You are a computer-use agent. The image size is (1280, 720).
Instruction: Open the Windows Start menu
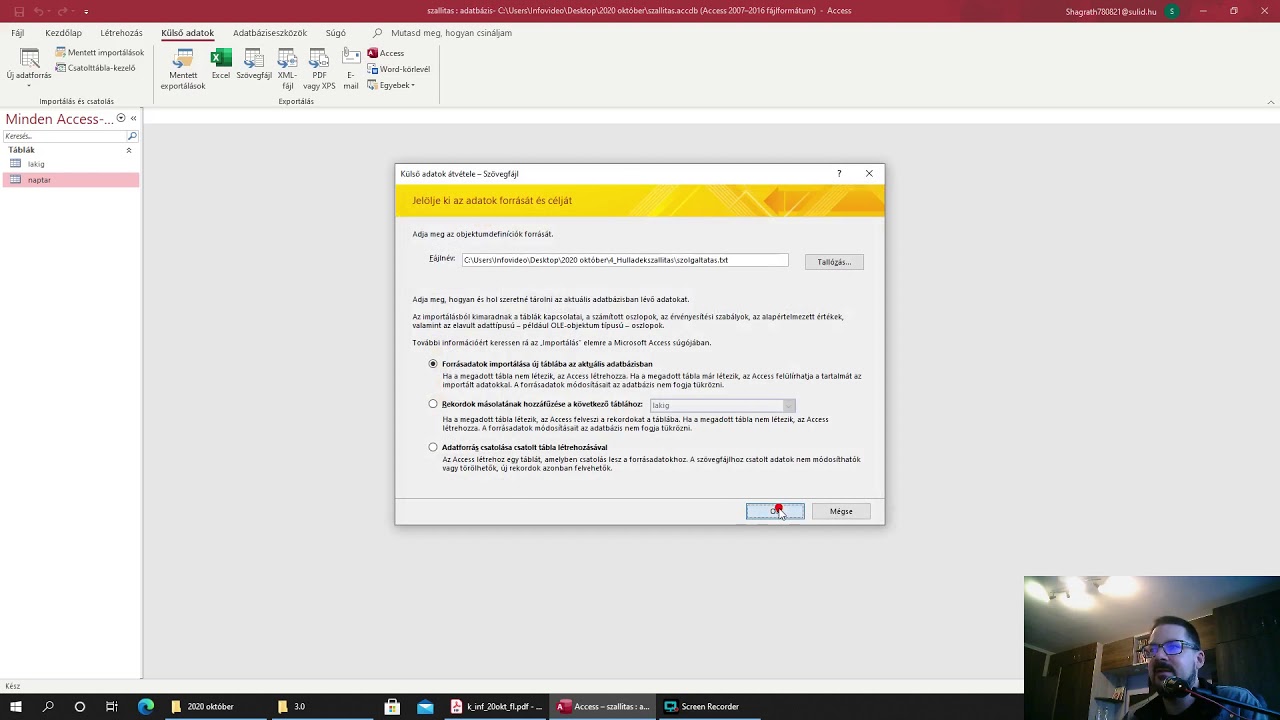[16, 706]
